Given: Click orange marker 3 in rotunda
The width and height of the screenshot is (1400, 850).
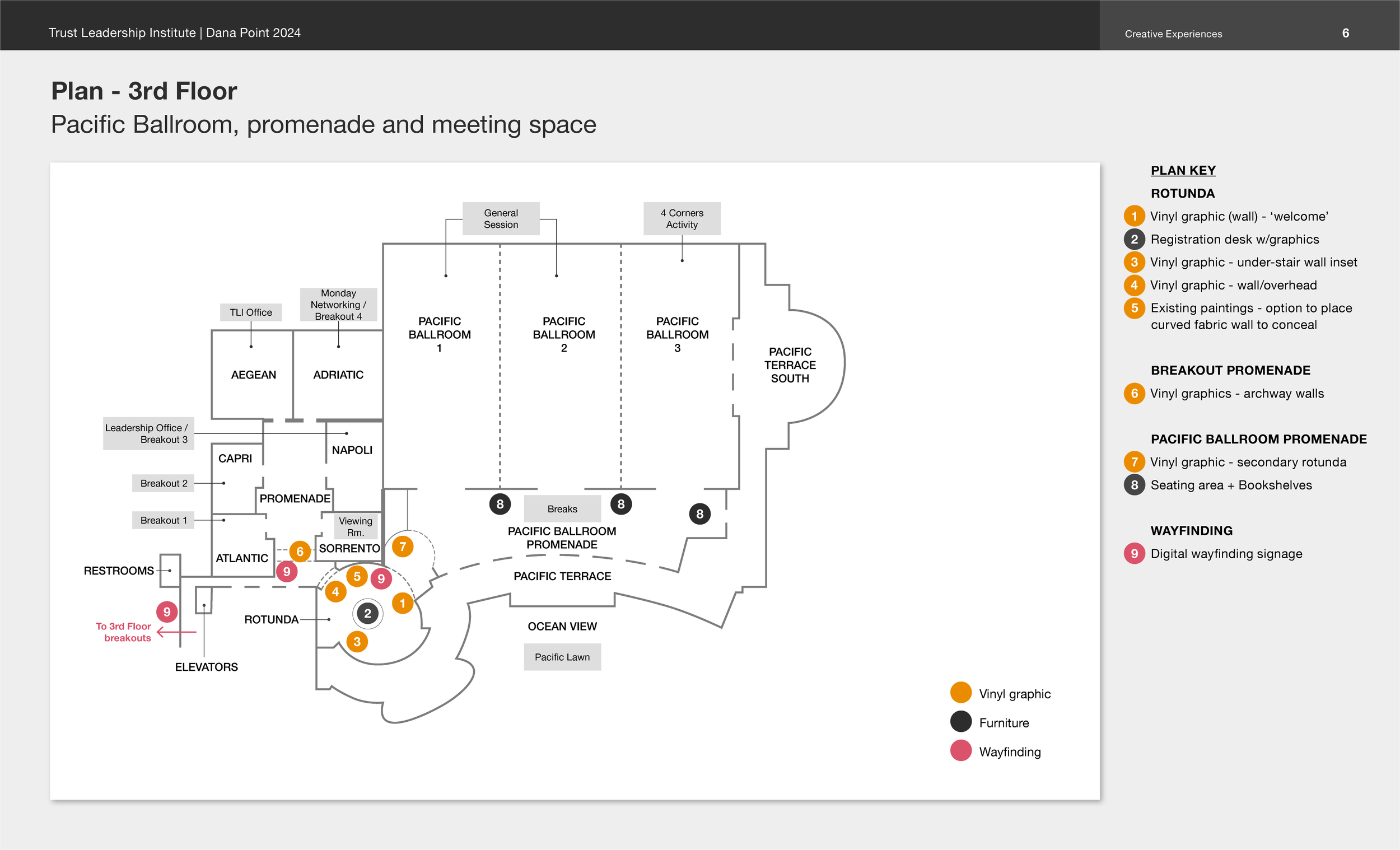Looking at the screenshot, I should pos(357,642).
